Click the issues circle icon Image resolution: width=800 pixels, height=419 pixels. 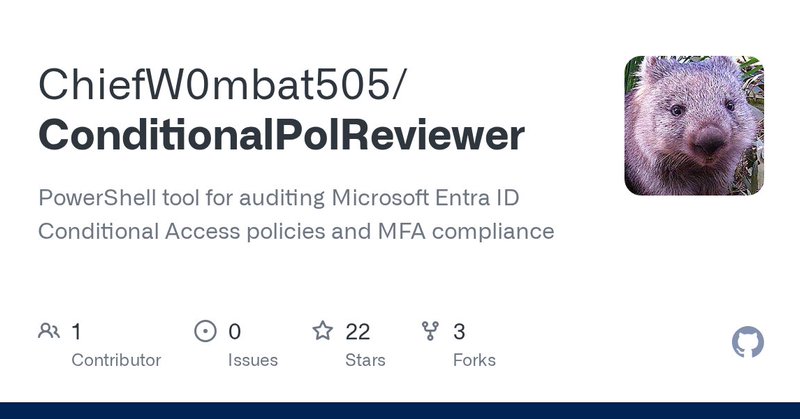pyautogui.click(x=206, y=331)
